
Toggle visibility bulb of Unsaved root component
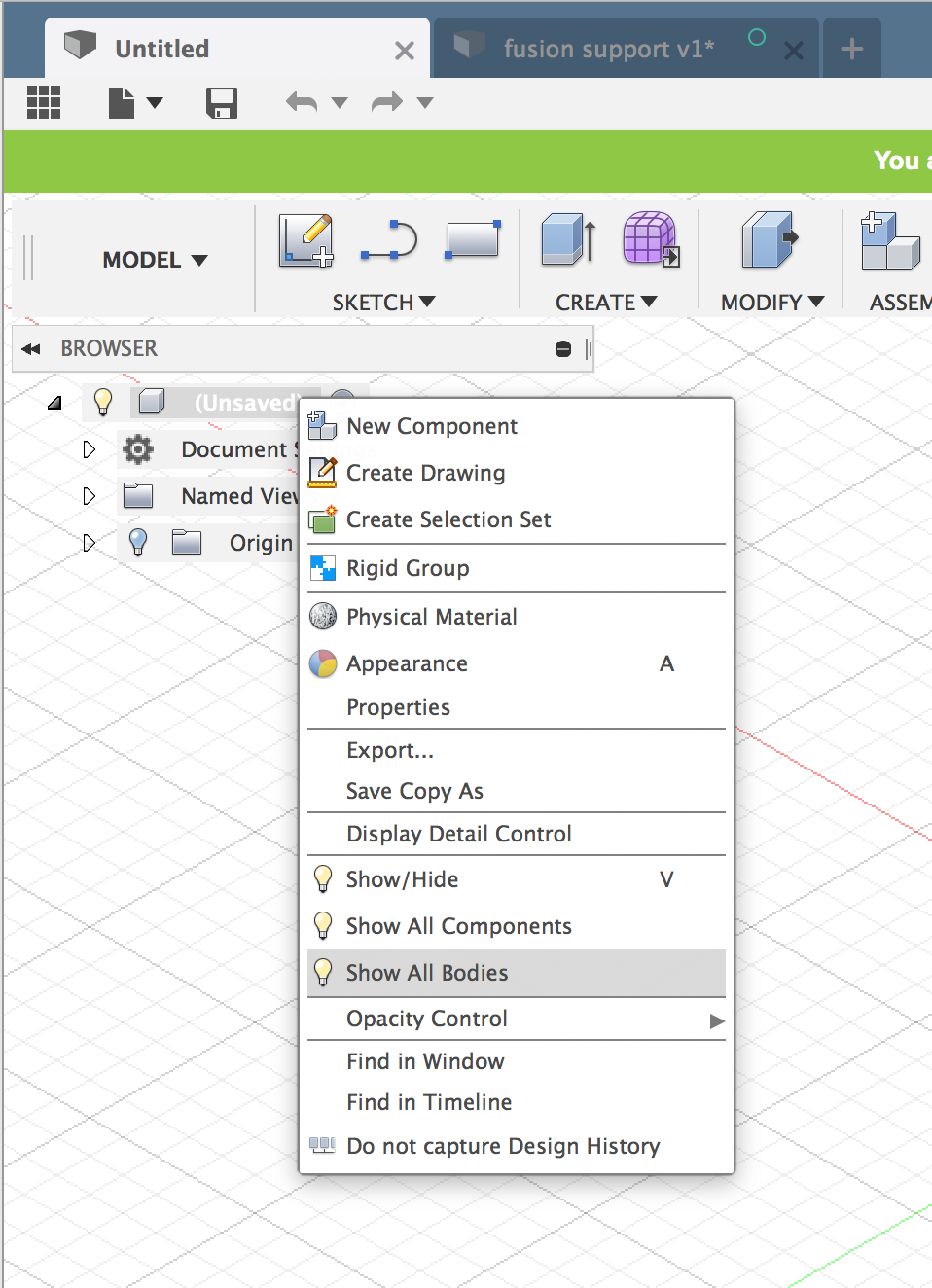pyautogui.click(x=103, y=401)
